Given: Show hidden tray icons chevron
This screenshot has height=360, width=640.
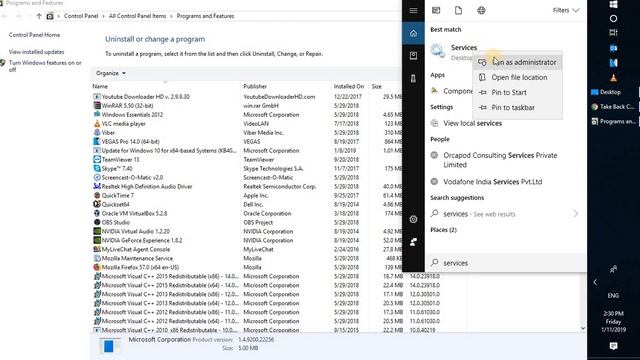Looking at the screenshot, I should coord(595,282).
